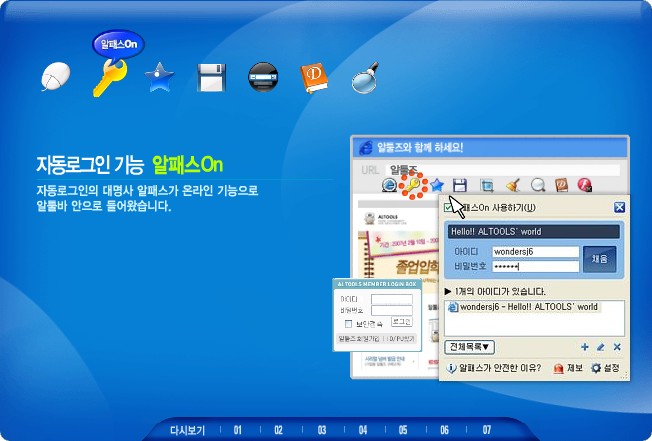Open the large floppy disk save icon
Image resolution: width=652 pixels, height=441 pixels.
pyautogui.click(x=211, y=77)
